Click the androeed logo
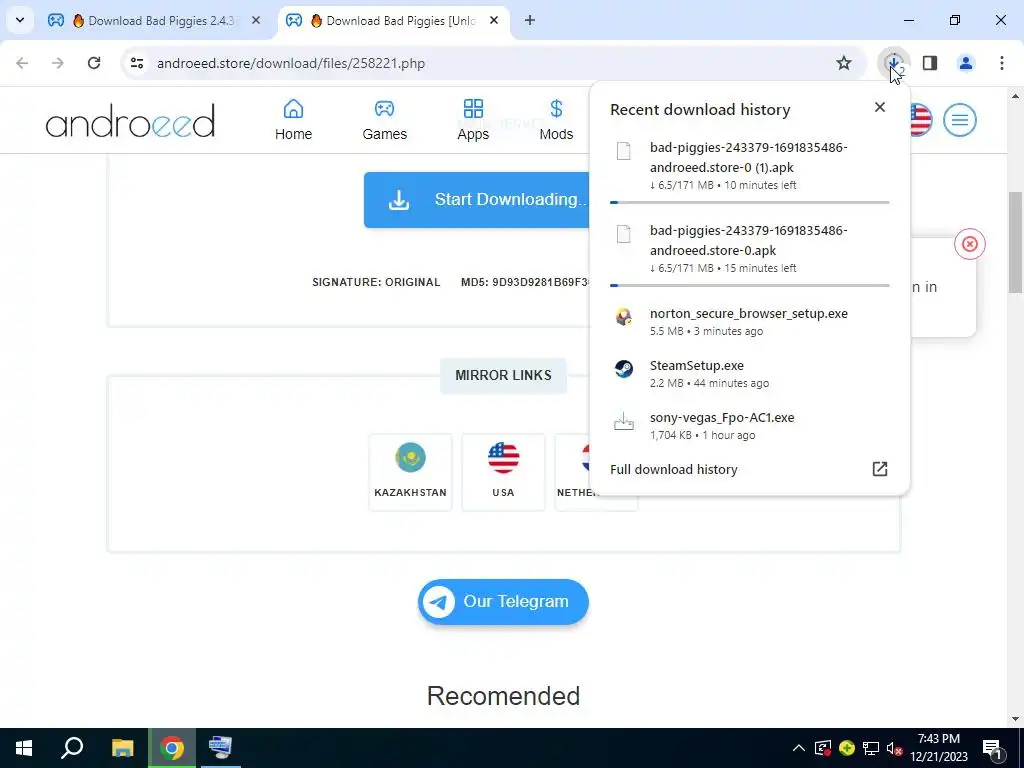 [x=130, y=121]
